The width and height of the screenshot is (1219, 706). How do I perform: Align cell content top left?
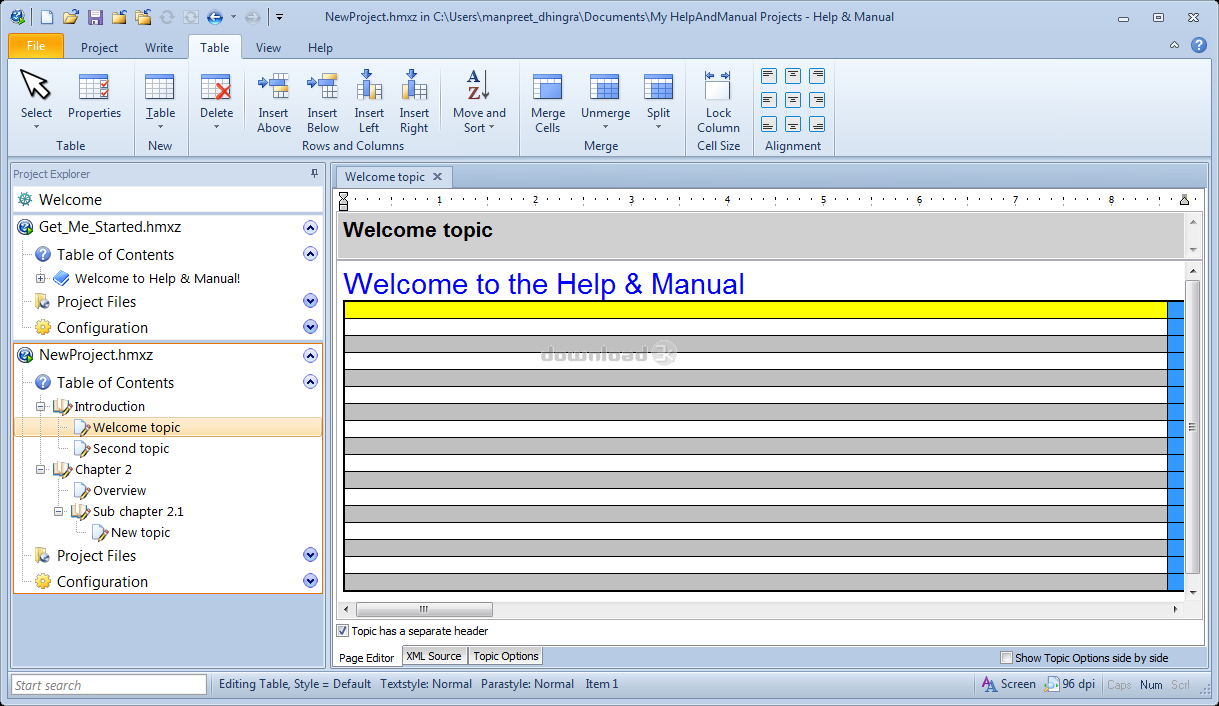pyautogui.click(x=768, y=76)
